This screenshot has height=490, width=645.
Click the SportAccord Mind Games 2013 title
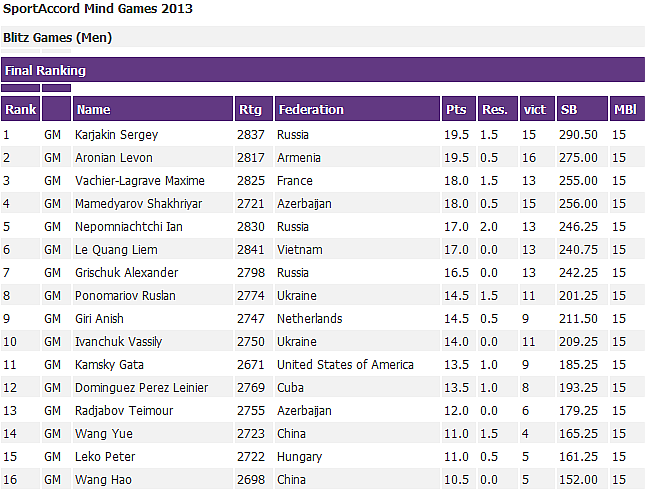click(x=98, y=9)
